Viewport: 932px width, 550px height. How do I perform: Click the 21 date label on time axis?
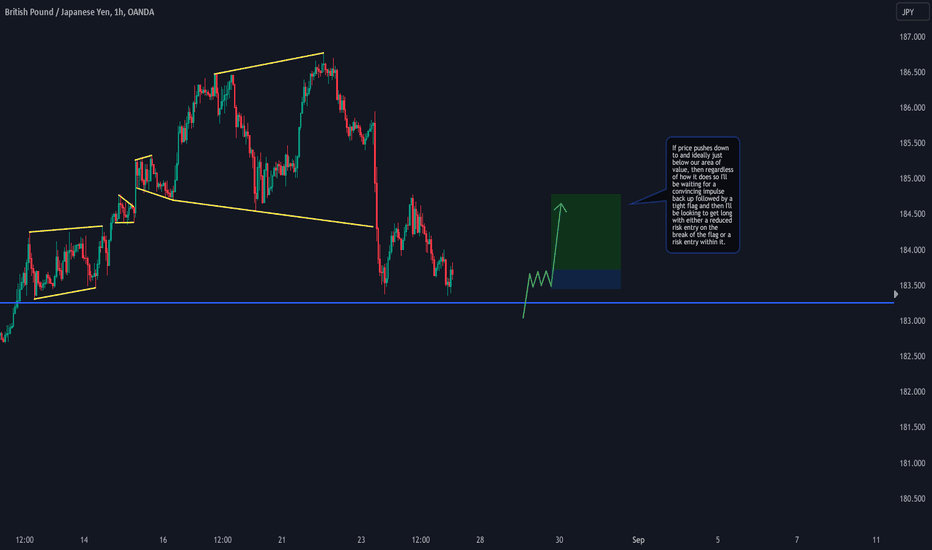point(282,540)
